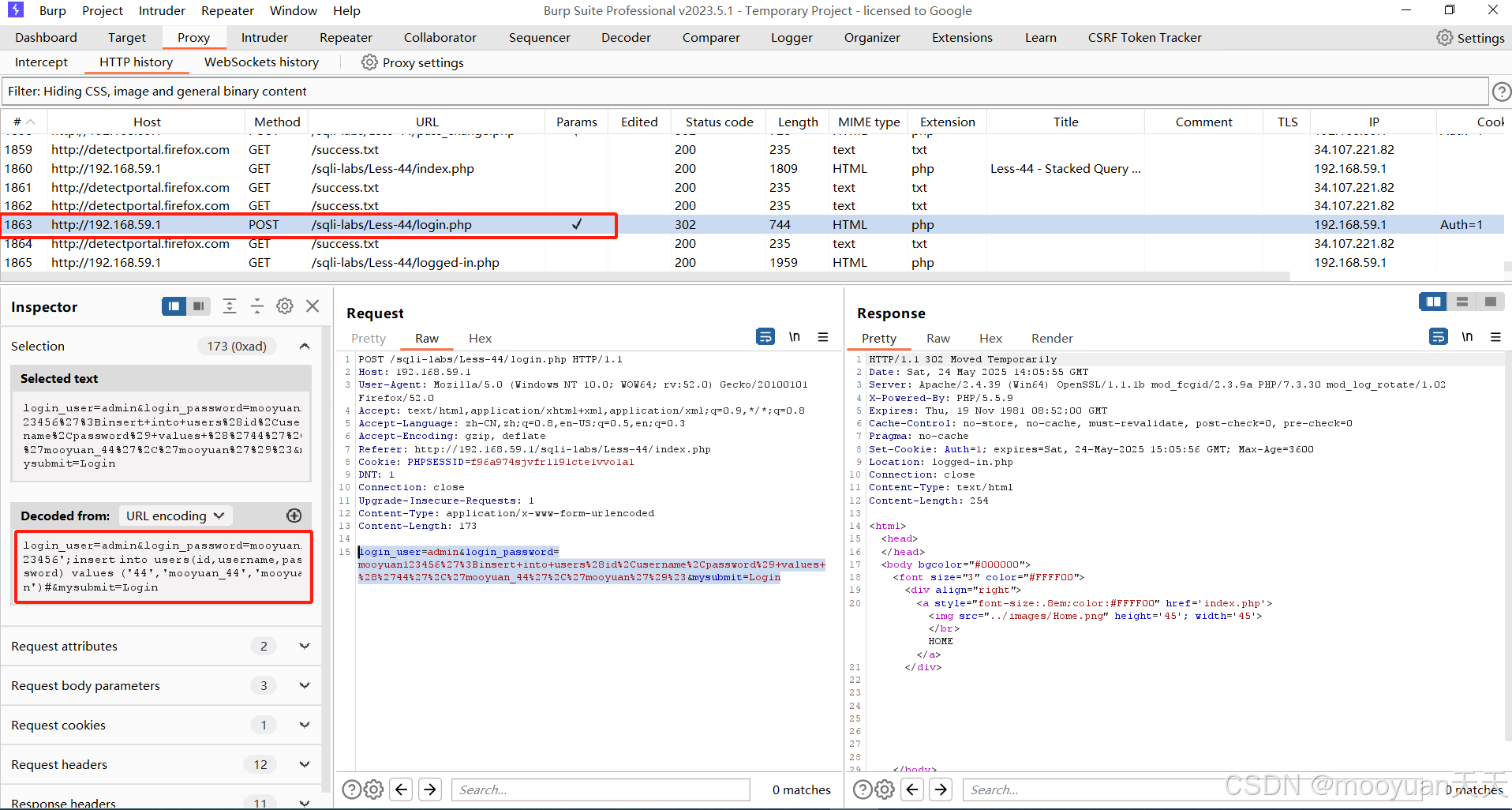This screenshot has width=1512, height=810.
Task: Expand Request cookies section
Action: [x=305, y=725]
